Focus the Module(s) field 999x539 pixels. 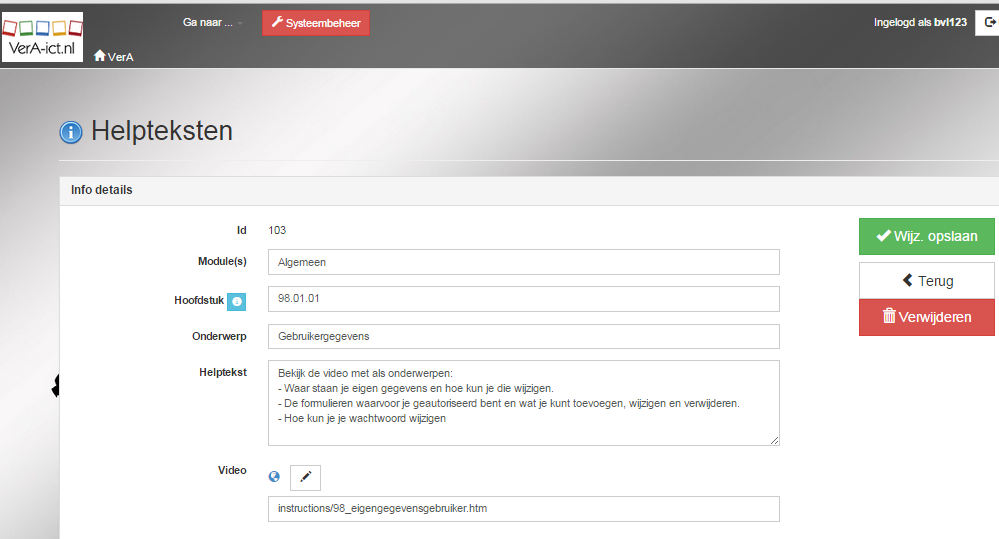click(x=524, y=262)
